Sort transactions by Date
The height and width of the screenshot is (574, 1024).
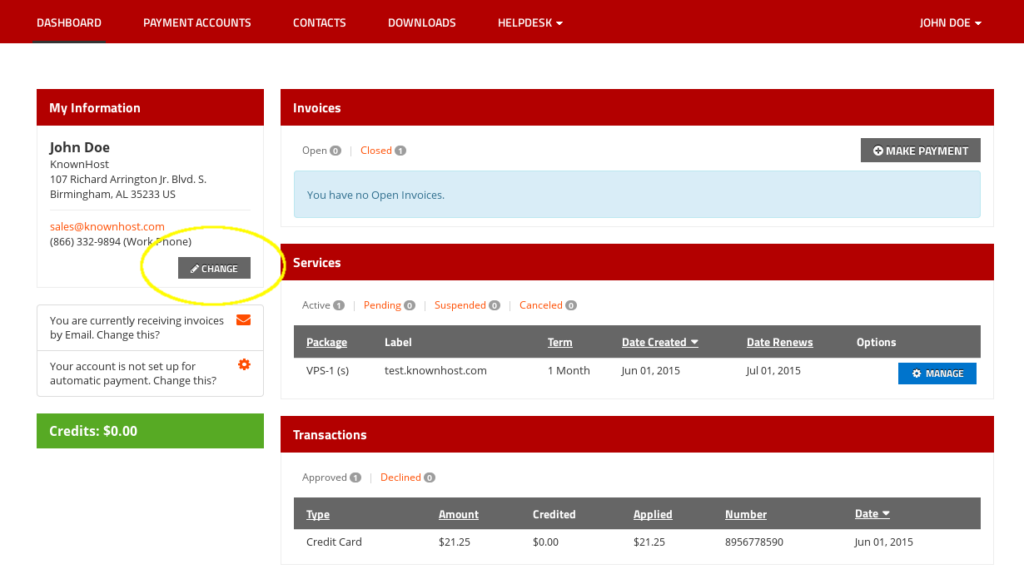(872, 514)
